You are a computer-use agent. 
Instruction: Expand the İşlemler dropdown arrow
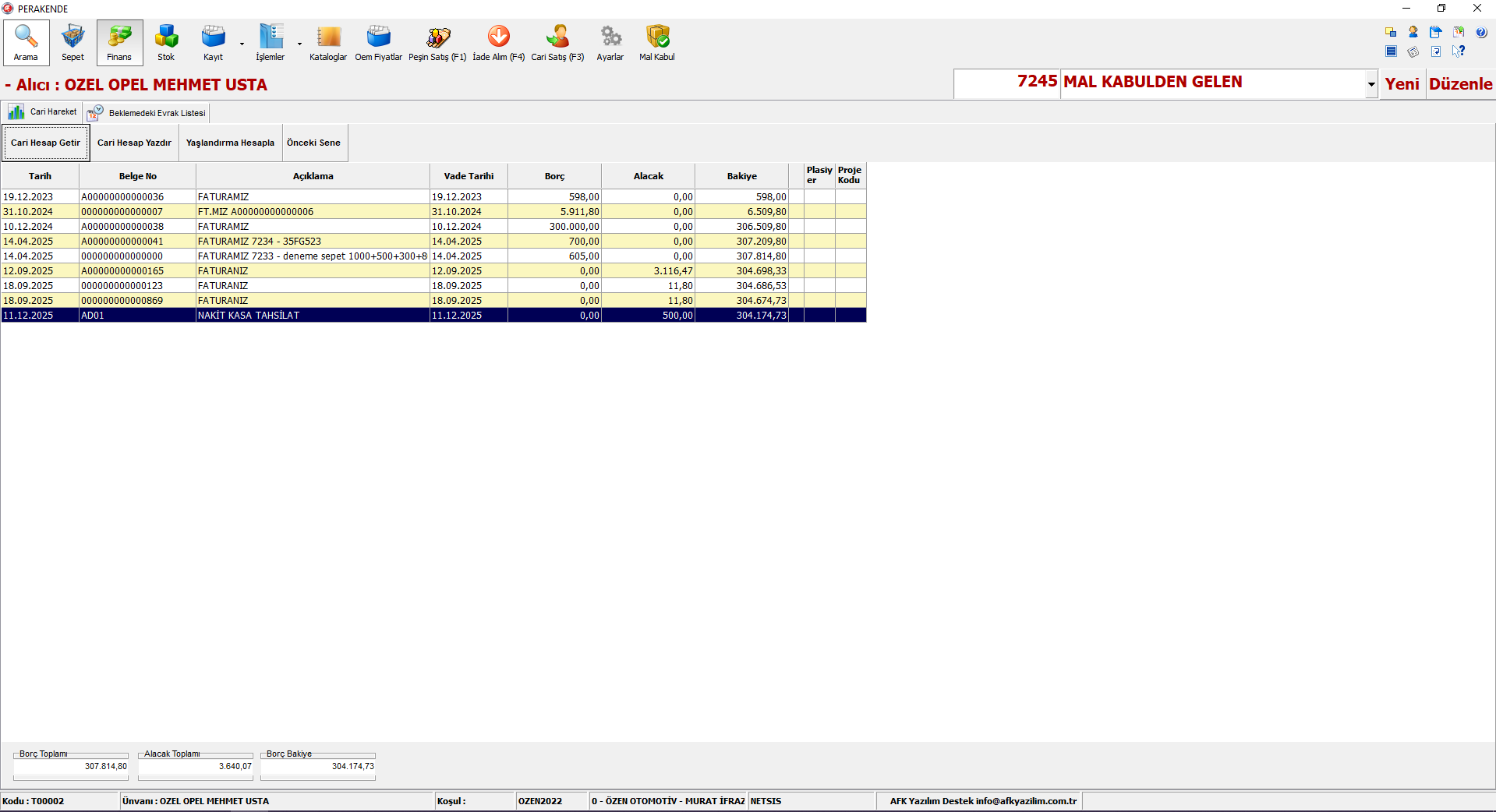coord(299,44)
